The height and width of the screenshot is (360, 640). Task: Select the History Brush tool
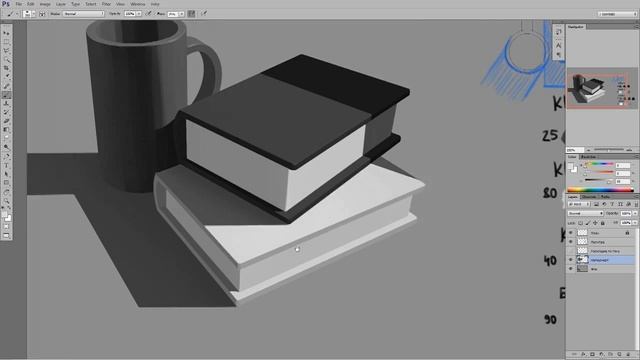6,112
